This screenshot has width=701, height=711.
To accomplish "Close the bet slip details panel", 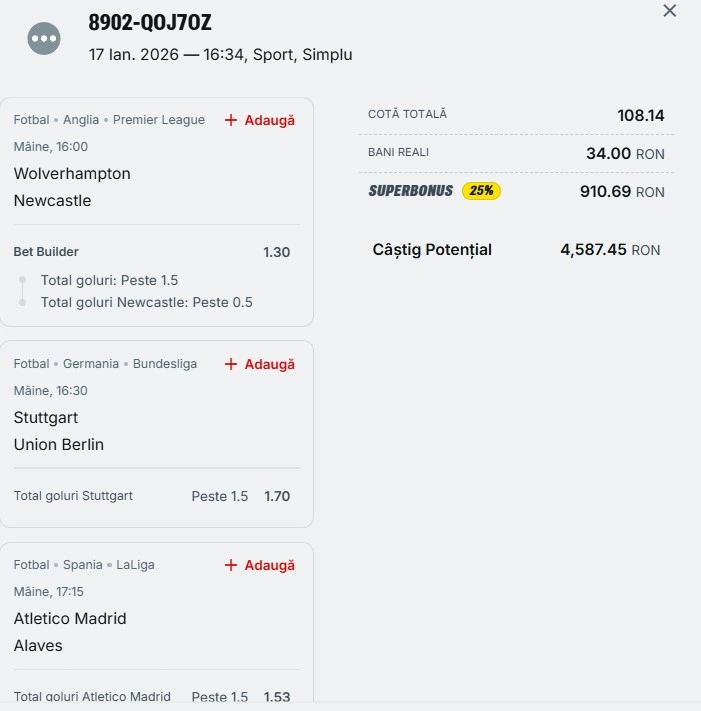I will coord(670,11).
